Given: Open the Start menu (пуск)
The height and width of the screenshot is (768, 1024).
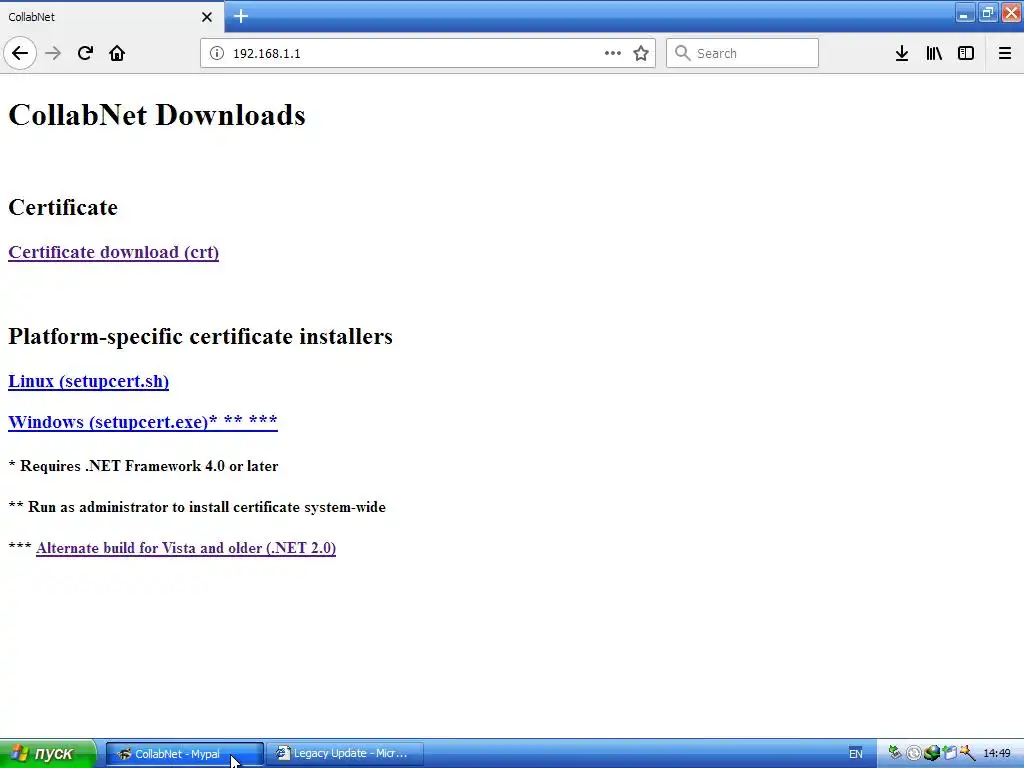Looking at the screenshot, I should 47,753.
